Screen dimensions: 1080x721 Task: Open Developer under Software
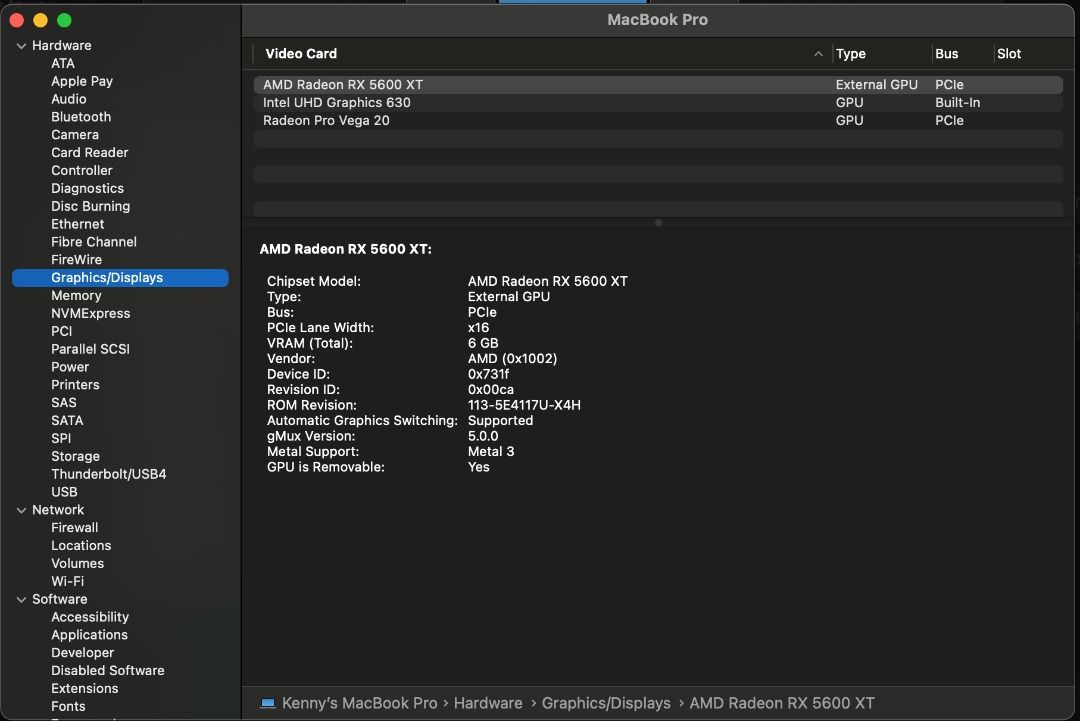pos(83,654)
